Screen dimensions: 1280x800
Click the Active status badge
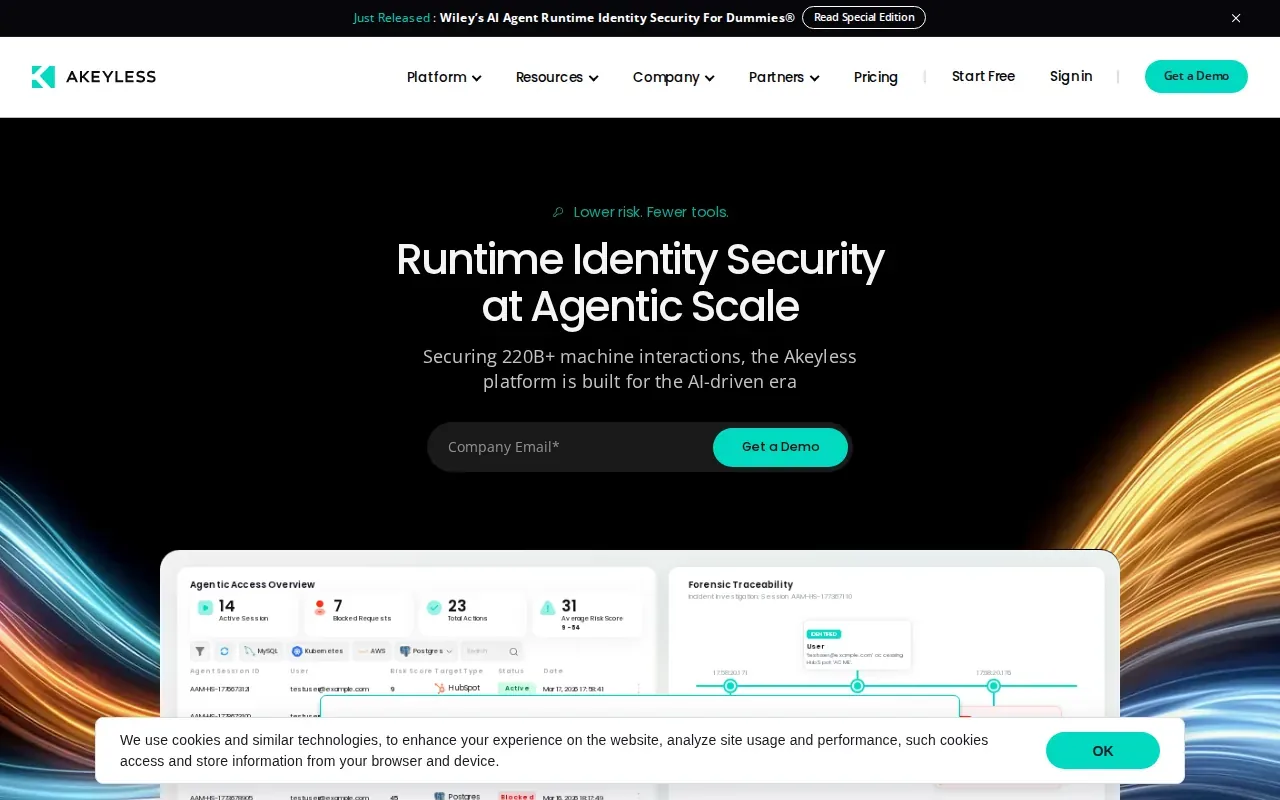pos(517,688)
